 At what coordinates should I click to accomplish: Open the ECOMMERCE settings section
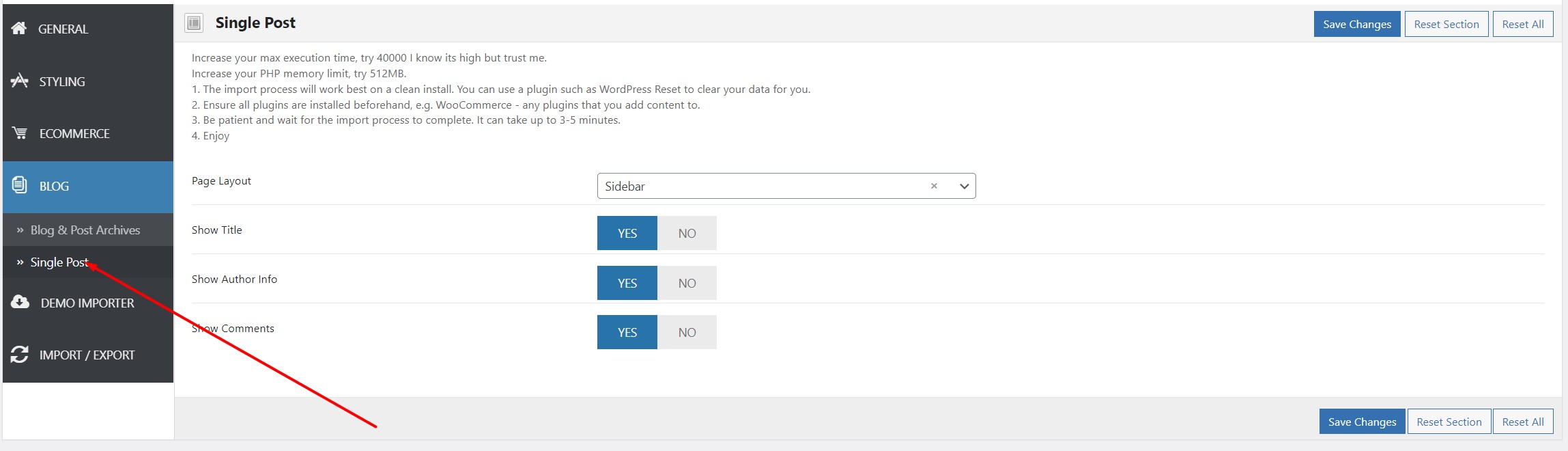pyautogui.click(x=88, y=133)
